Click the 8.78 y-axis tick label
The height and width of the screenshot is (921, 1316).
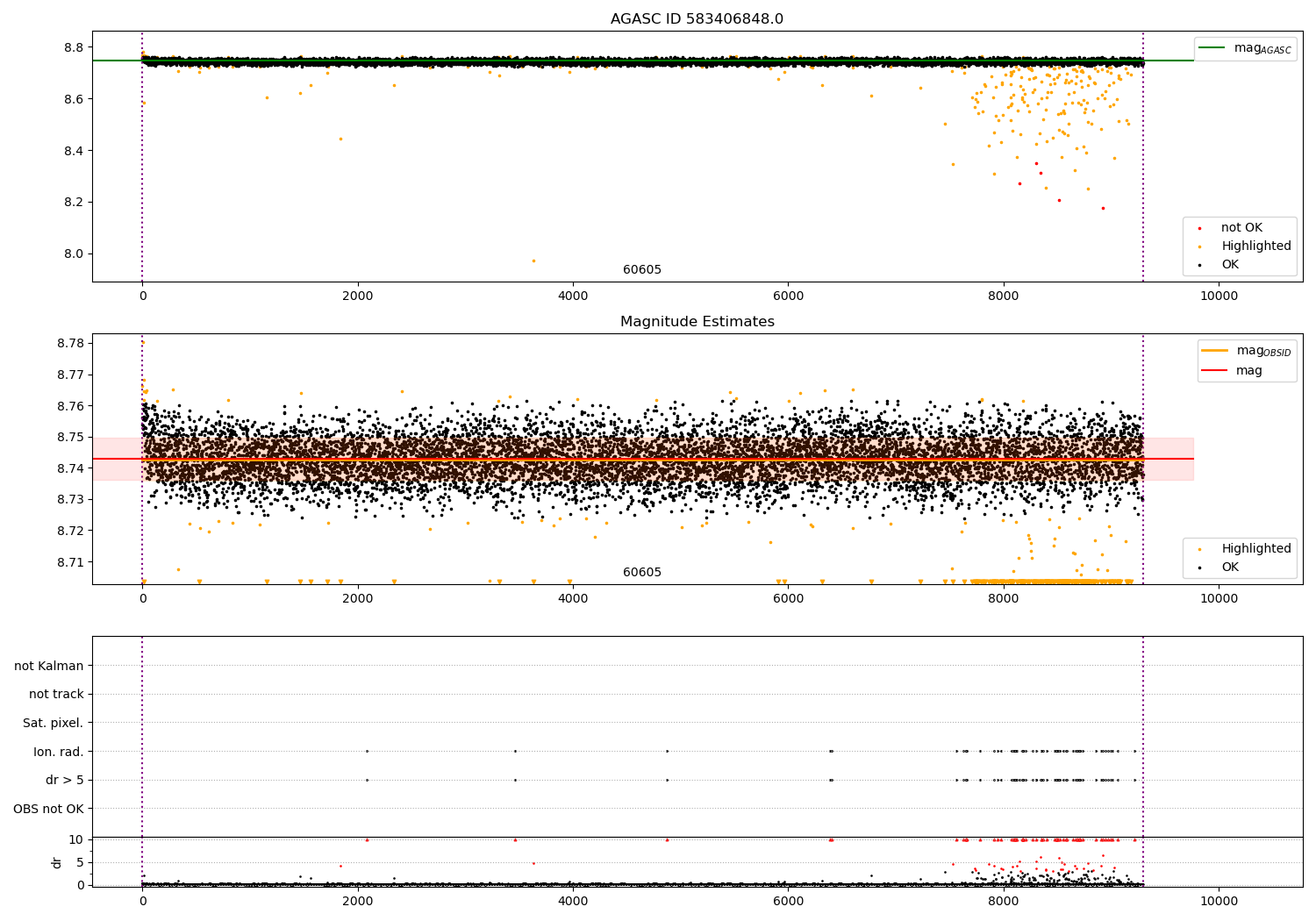[x=70, y=343]
